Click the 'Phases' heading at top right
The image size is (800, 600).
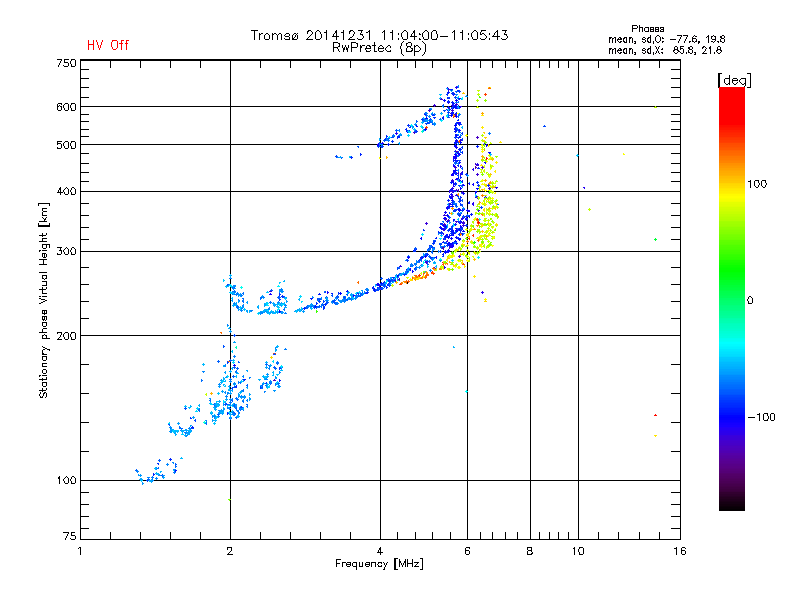coord(647,29)
